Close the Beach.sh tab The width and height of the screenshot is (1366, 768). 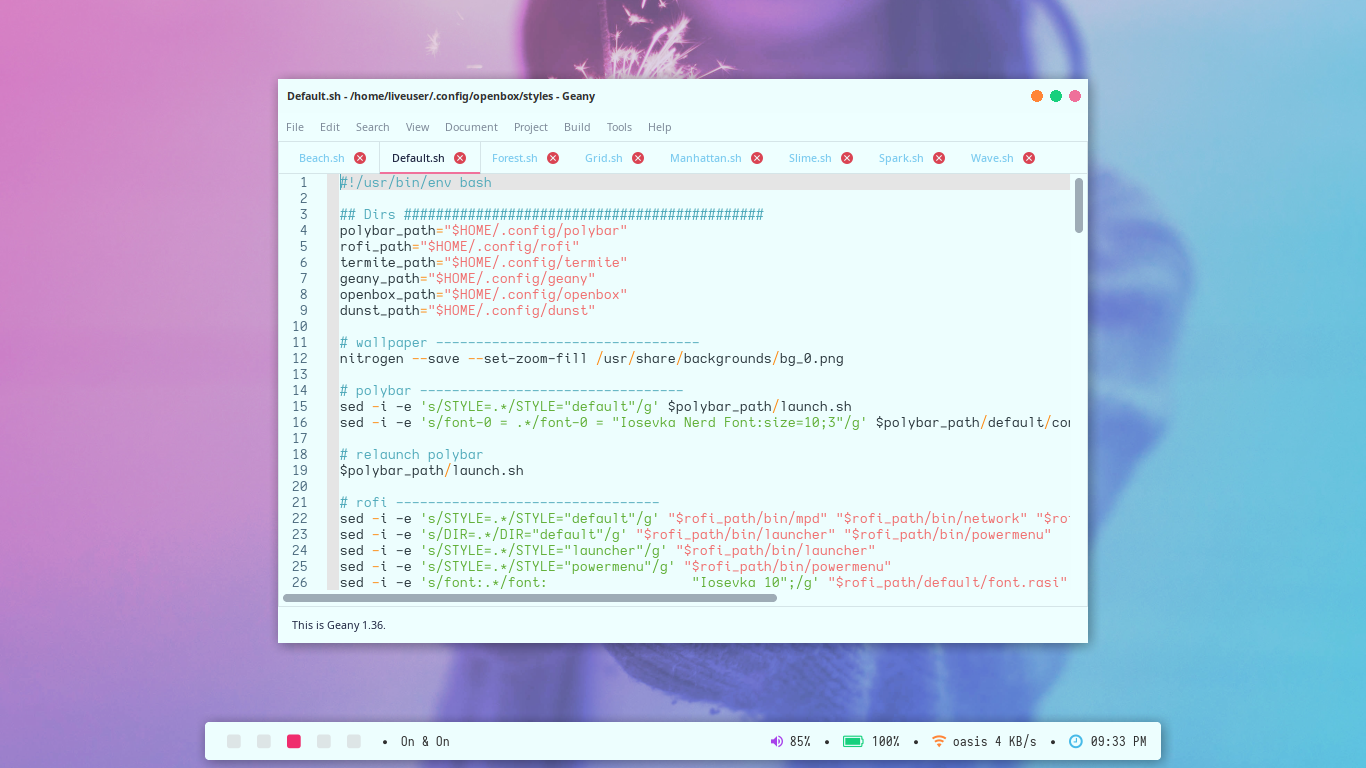pos(360,158)
